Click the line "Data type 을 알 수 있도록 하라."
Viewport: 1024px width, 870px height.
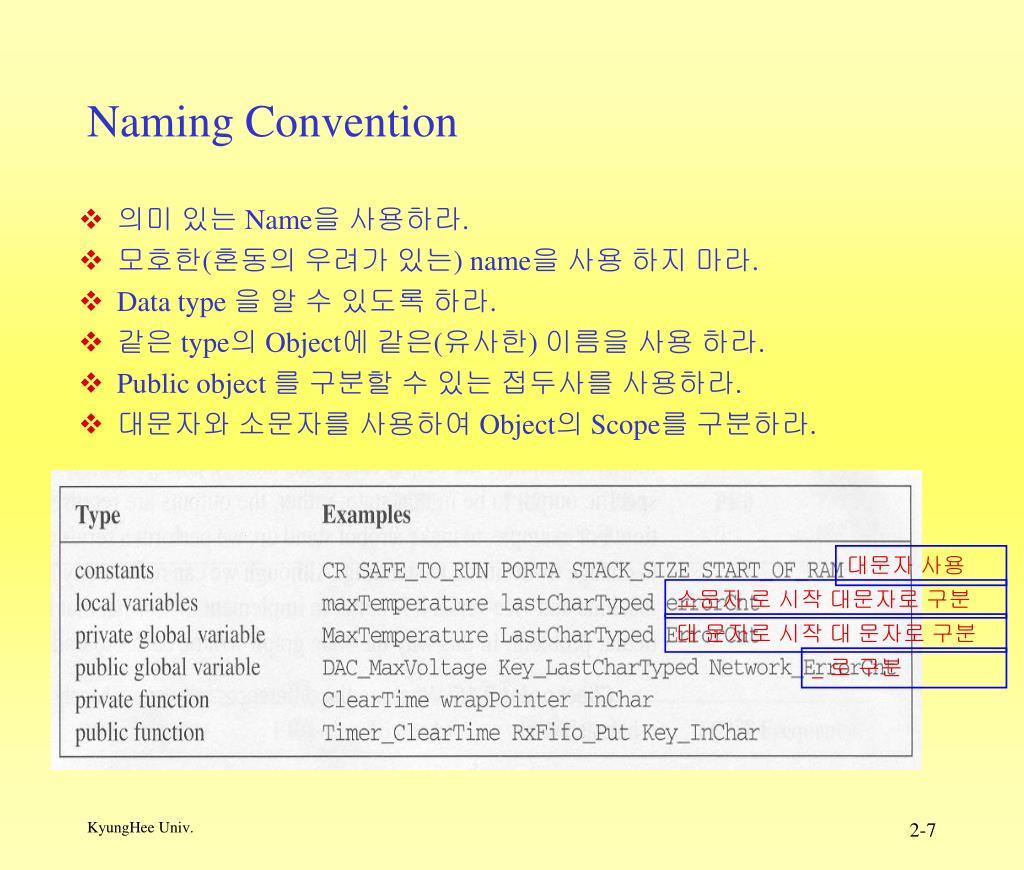pos(306,301)
